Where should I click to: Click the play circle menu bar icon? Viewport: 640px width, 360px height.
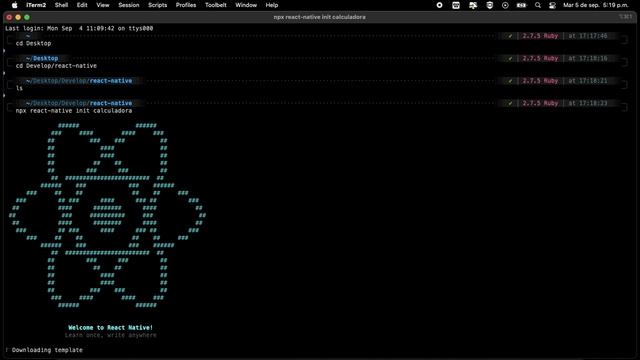(x=505, y=5)
